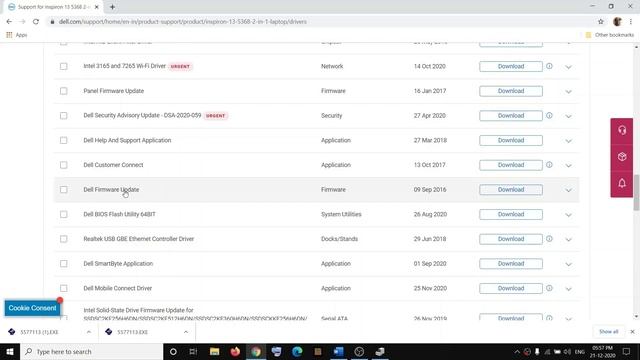Click the page vertical scrollbar thumb
The height and width of the screenshot is (360, 640).
pos(636,192)
